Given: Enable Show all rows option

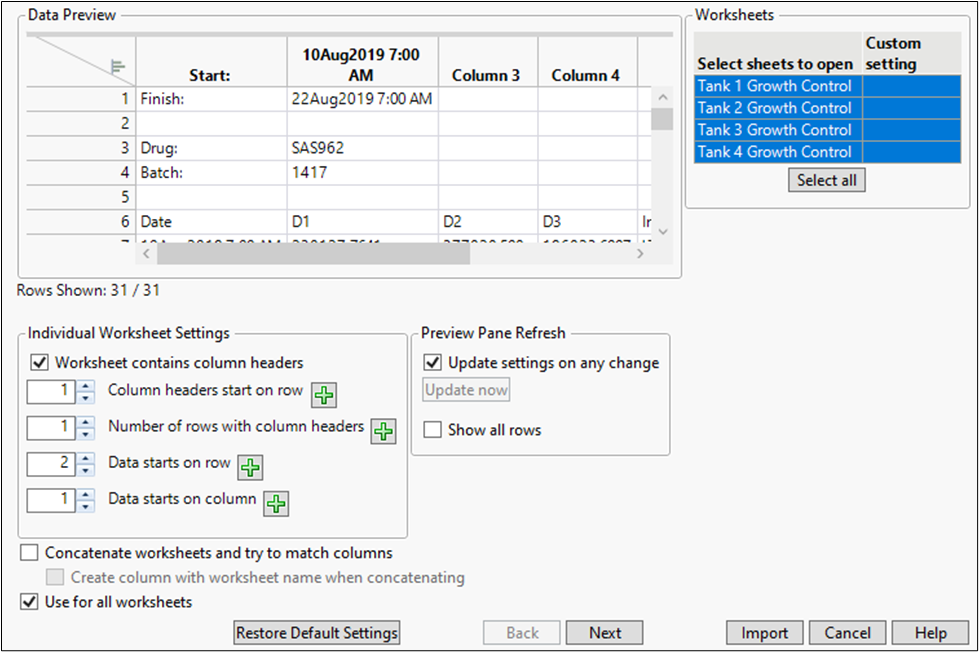Looking at the screenshot, I should 433,430.
